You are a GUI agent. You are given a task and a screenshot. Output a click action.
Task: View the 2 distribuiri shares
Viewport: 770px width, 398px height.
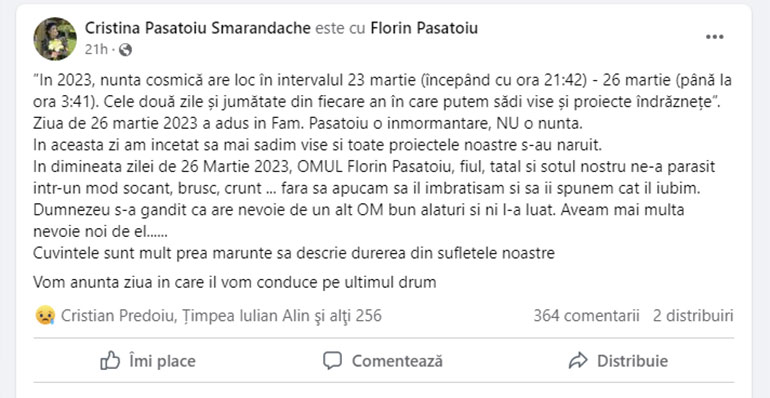click(x=693, y=315)
